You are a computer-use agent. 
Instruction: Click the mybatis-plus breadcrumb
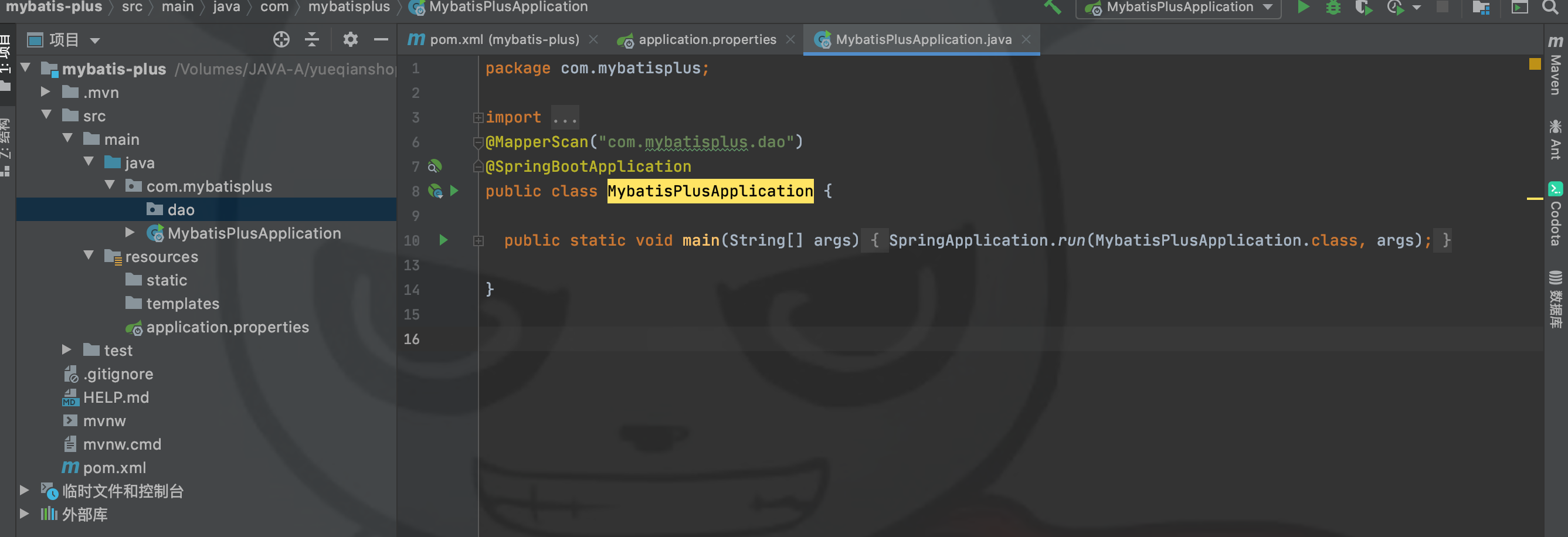coord(53,6)
